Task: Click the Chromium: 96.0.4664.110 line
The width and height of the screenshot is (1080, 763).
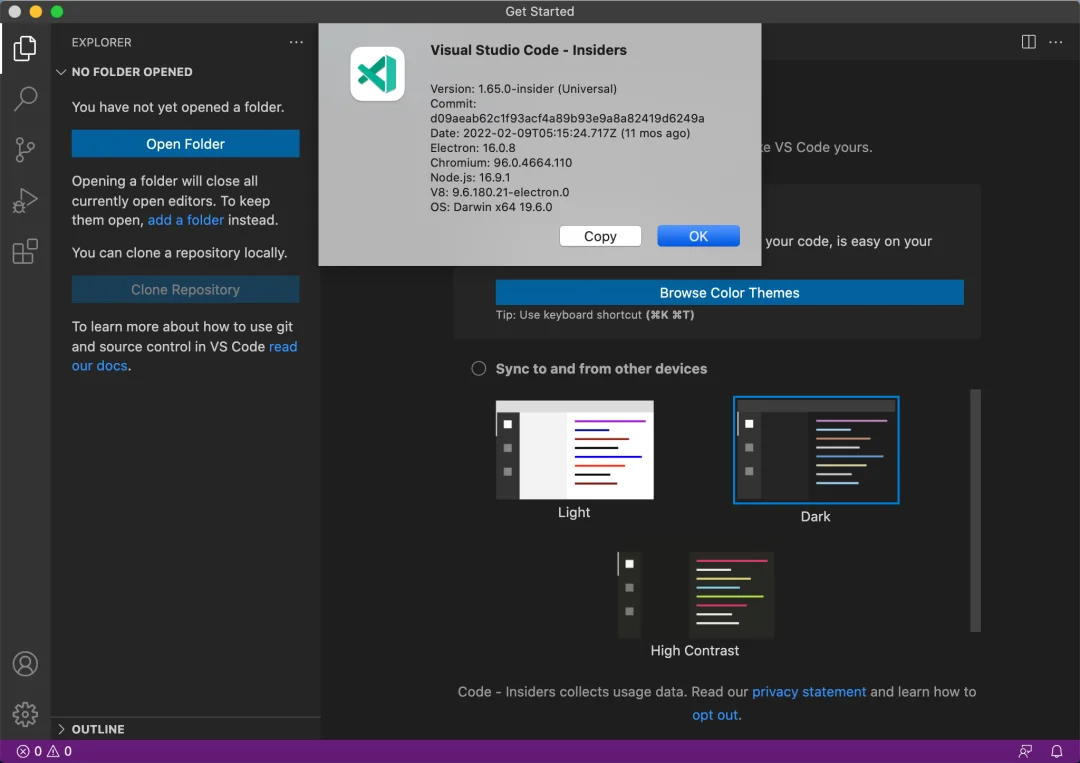Action: pos(501,163)
